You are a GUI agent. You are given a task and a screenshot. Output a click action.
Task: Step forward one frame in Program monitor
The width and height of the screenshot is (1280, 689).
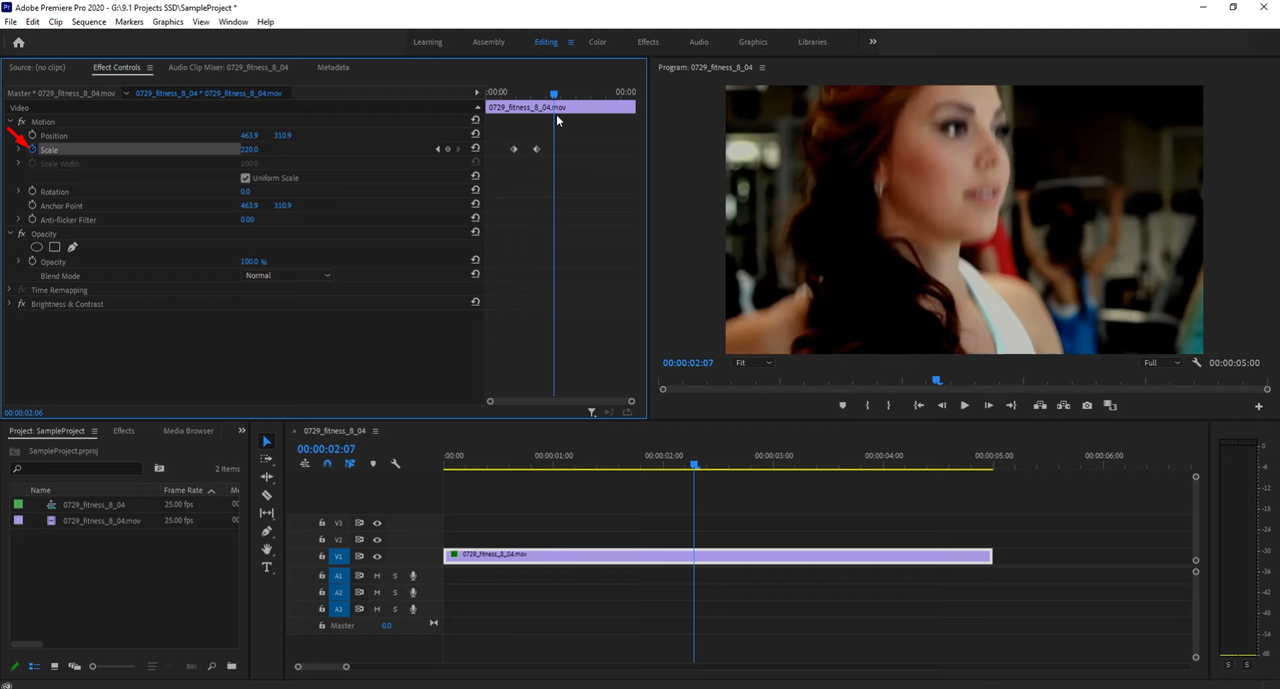pos(988,405)
